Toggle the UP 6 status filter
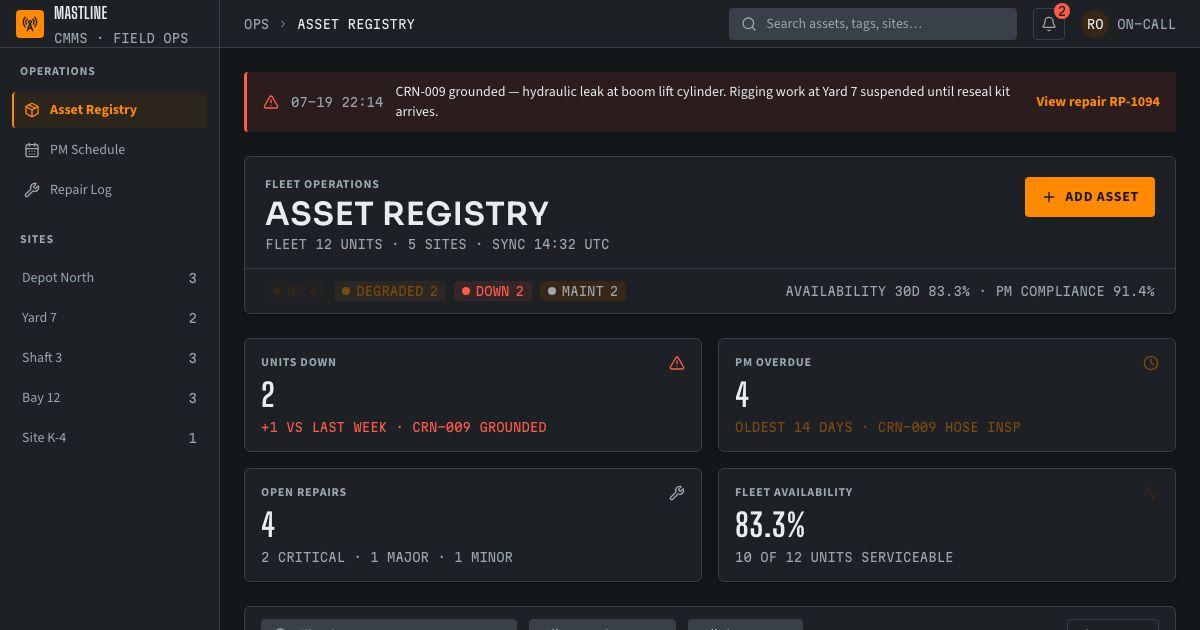 pyautogui.click(x=295, y=291)
